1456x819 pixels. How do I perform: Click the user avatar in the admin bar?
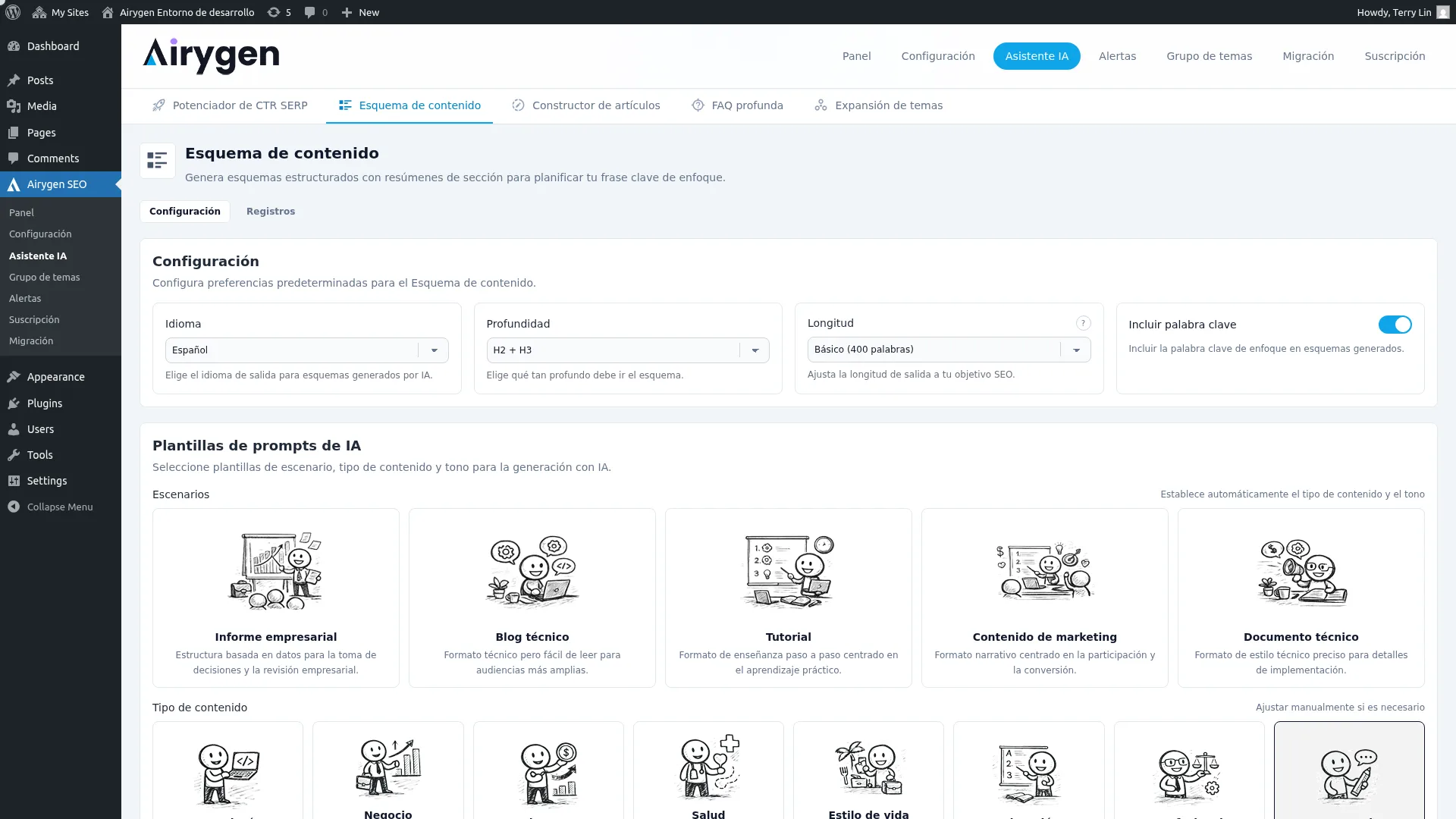click(x=1443, y=12)
